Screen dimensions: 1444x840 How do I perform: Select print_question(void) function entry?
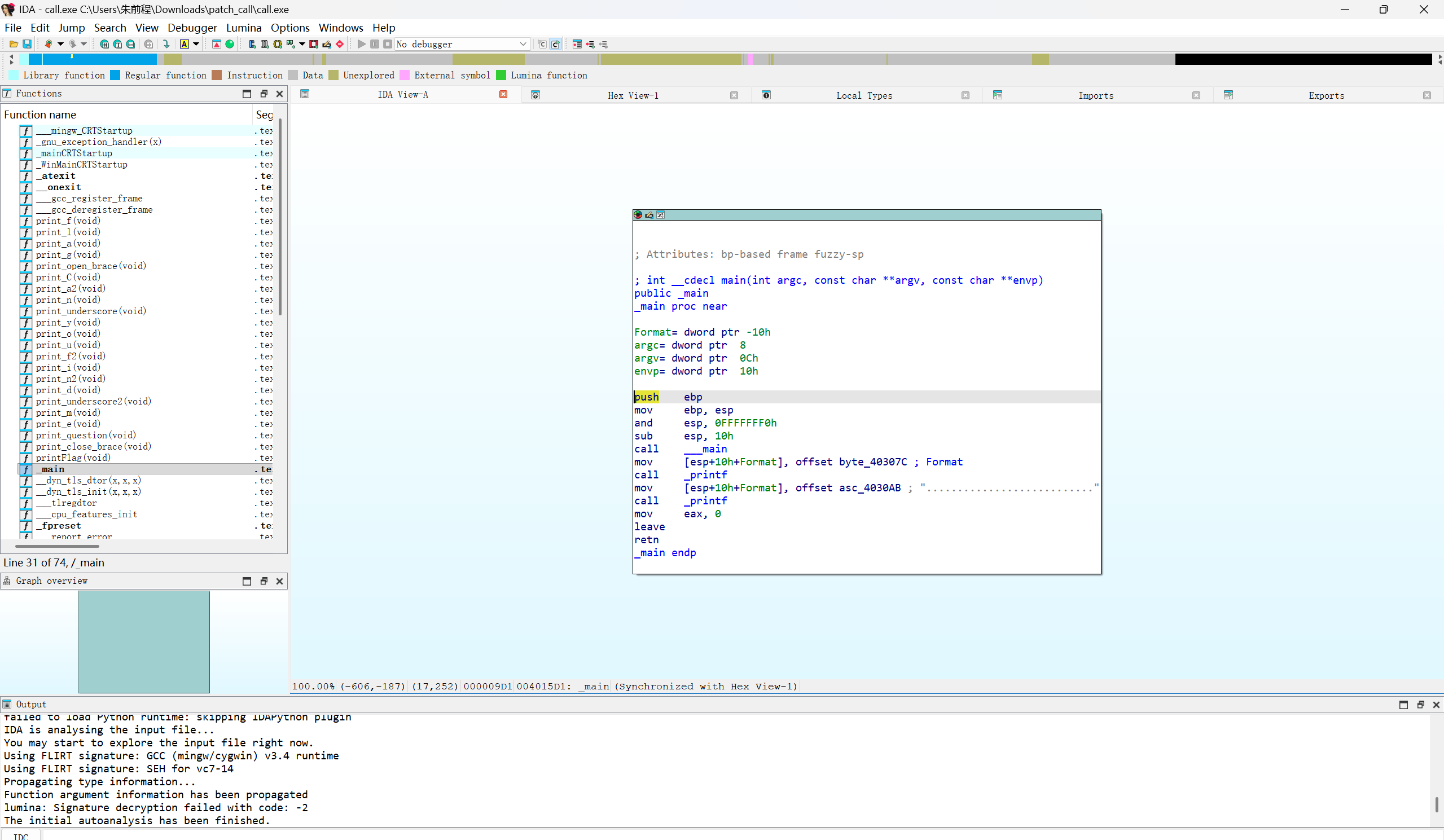(86, 436)
